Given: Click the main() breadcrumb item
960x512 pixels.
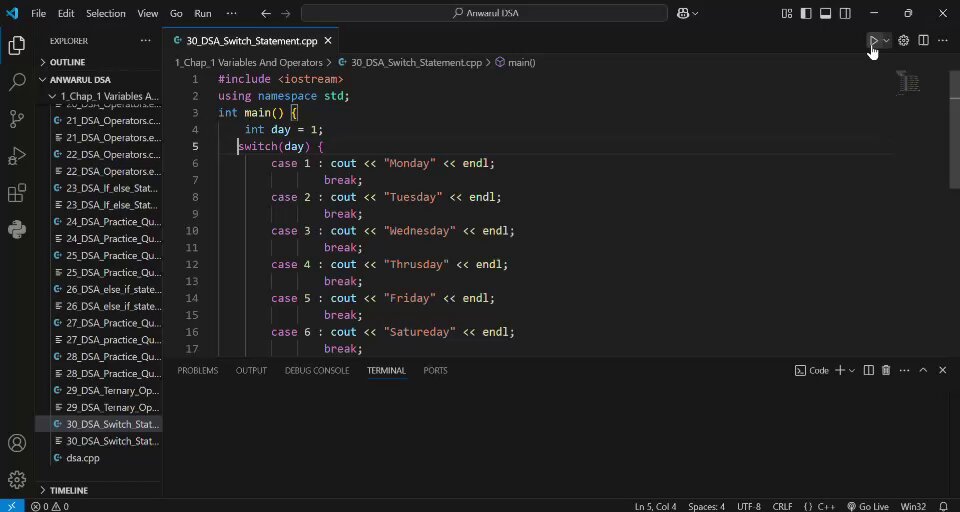Looking at the screenshot, I should point(516,62).
